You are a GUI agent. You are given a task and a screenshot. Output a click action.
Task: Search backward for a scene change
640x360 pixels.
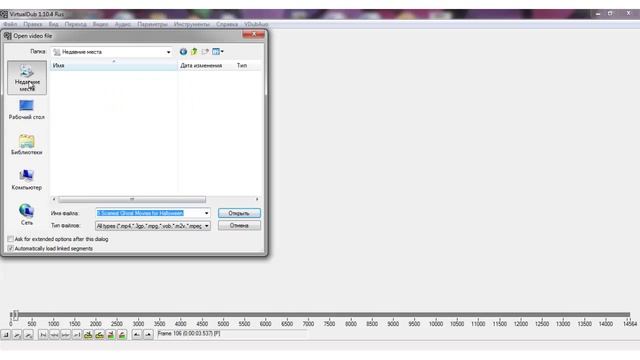point(111,335)
